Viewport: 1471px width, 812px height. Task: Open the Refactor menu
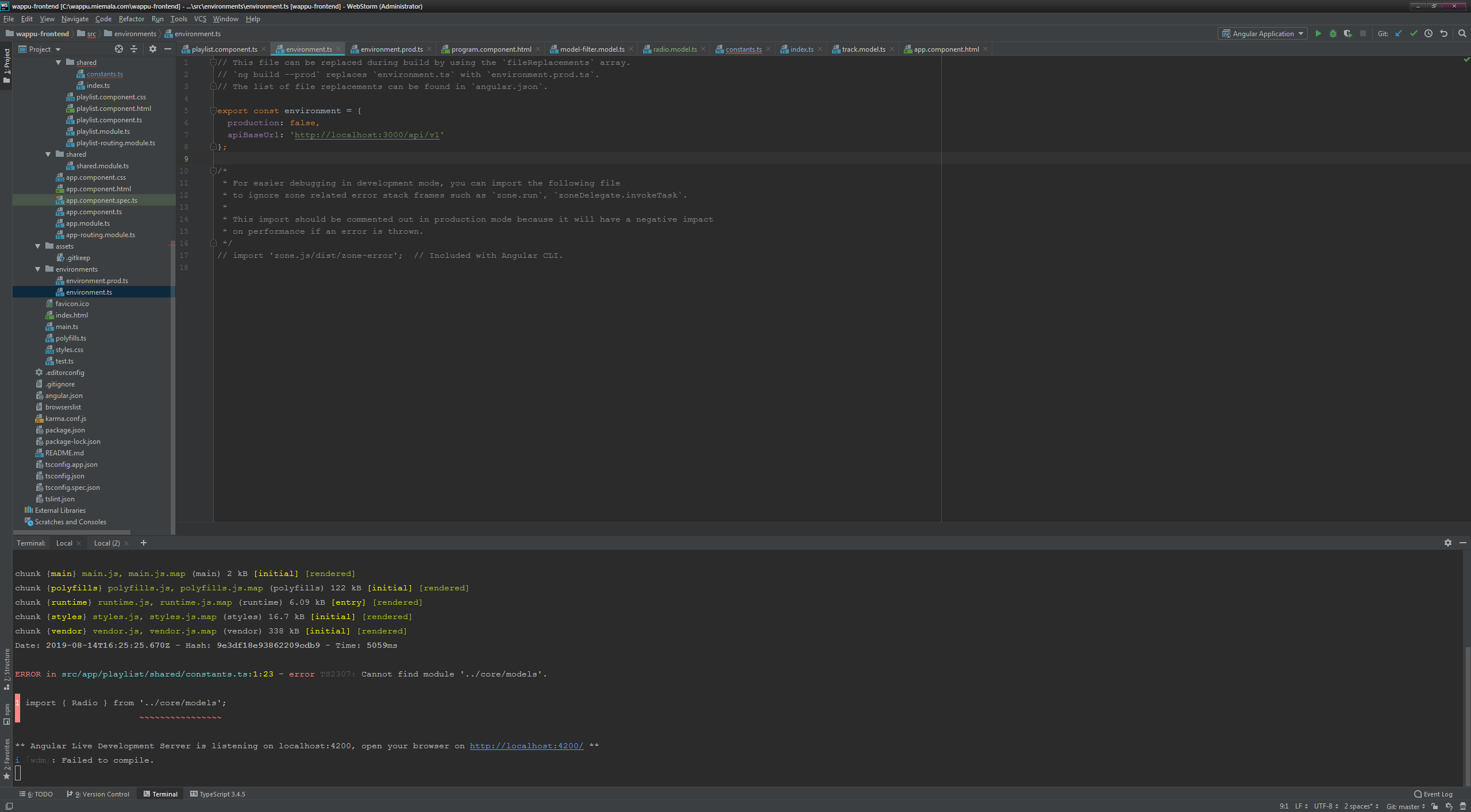point(131,19)
